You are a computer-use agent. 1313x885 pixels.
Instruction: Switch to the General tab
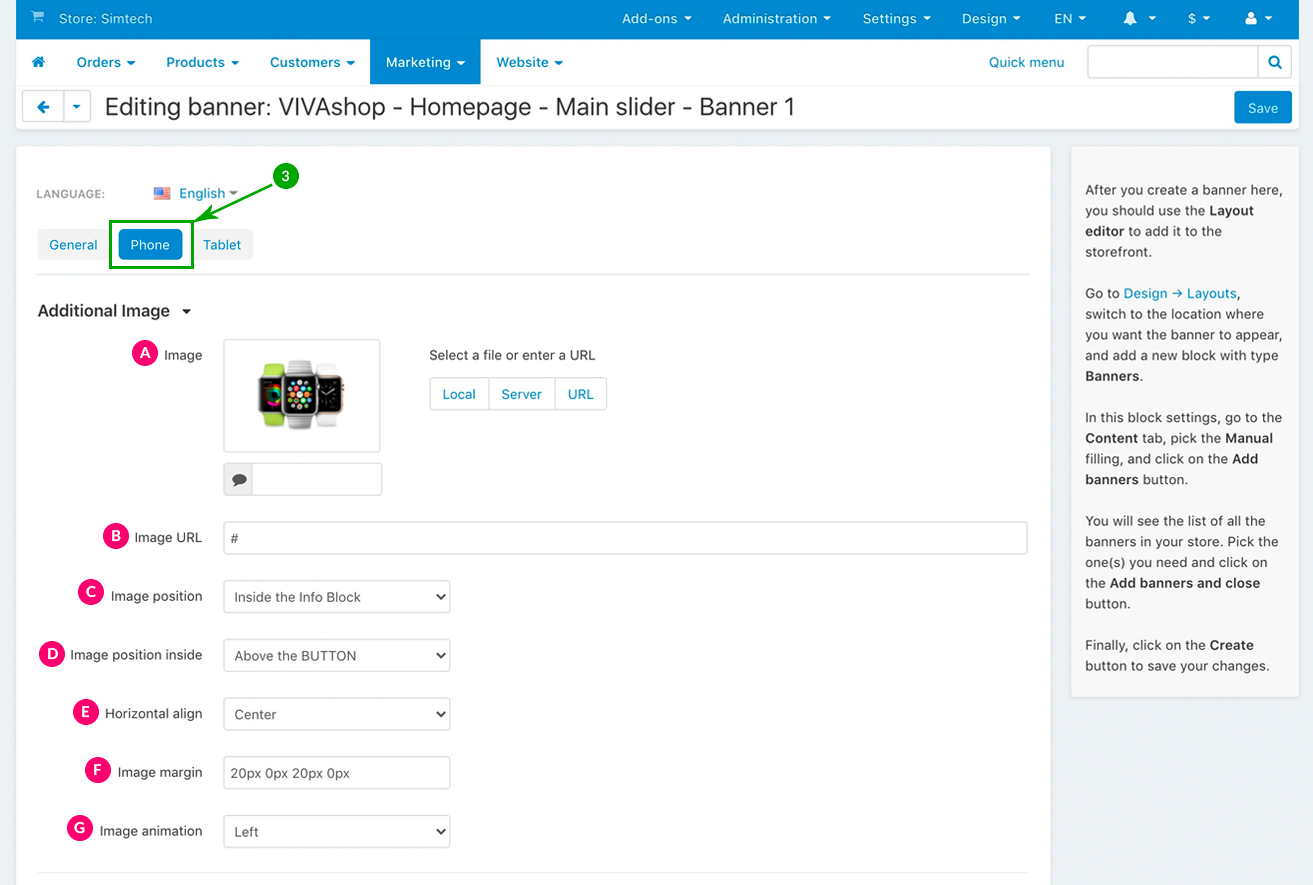73,245
